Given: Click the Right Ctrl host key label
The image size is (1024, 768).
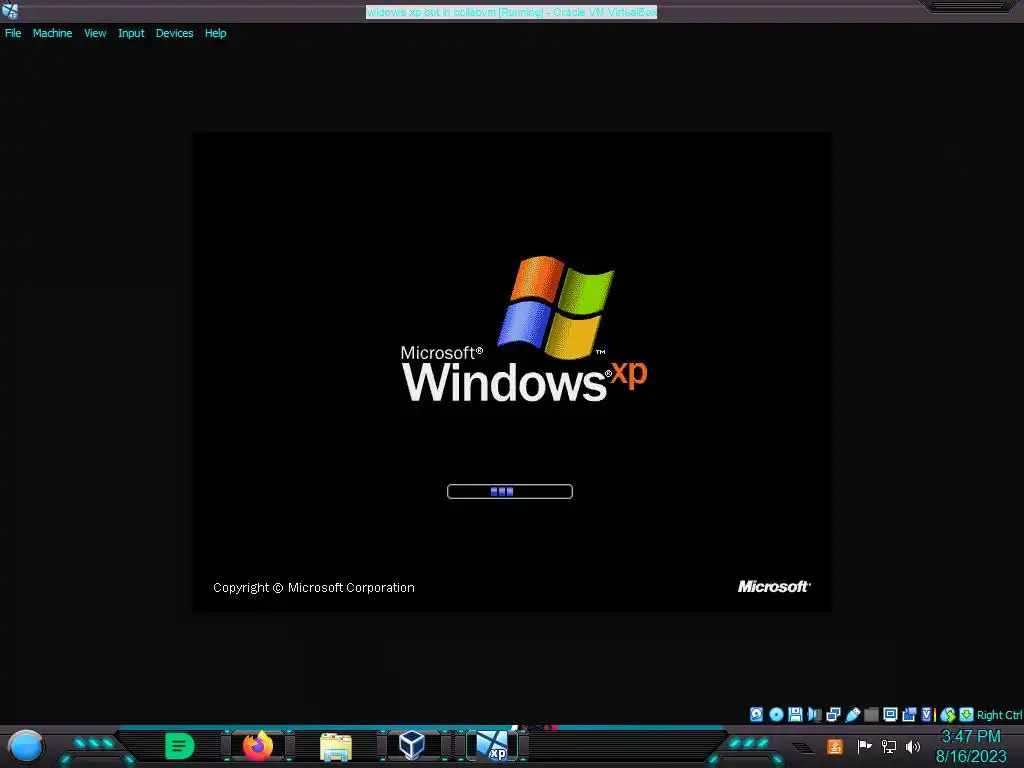Looking at the screenshot, I should pyautogui.click(x=1000, y=715).
